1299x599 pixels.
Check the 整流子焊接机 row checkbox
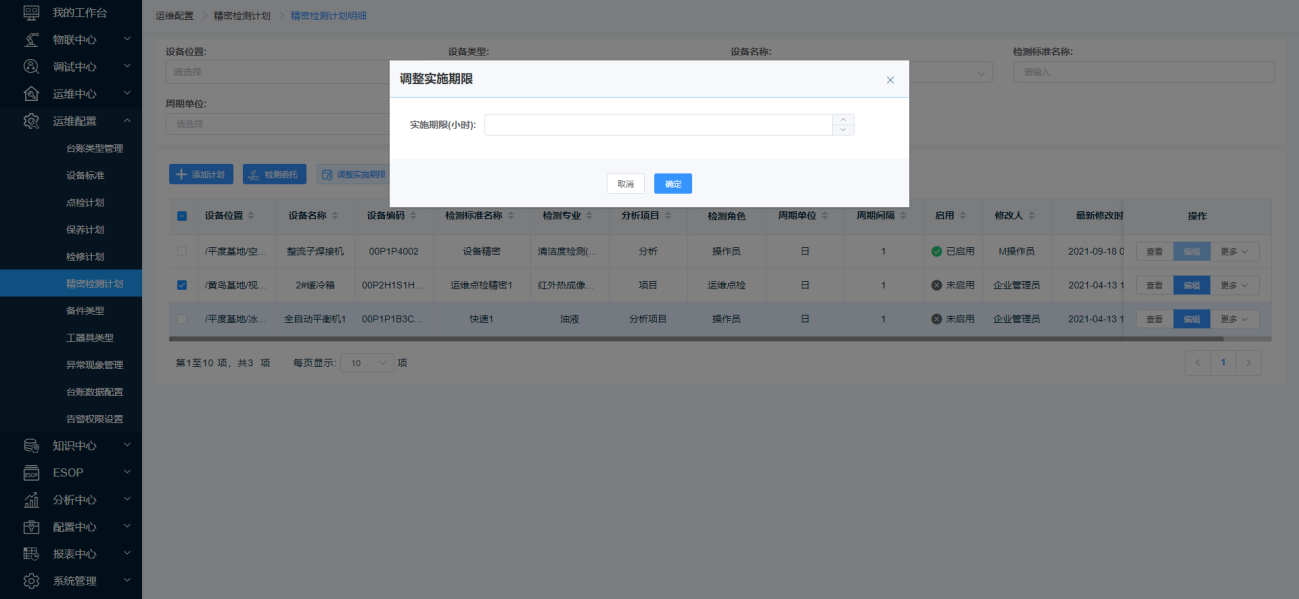point(182,251)
